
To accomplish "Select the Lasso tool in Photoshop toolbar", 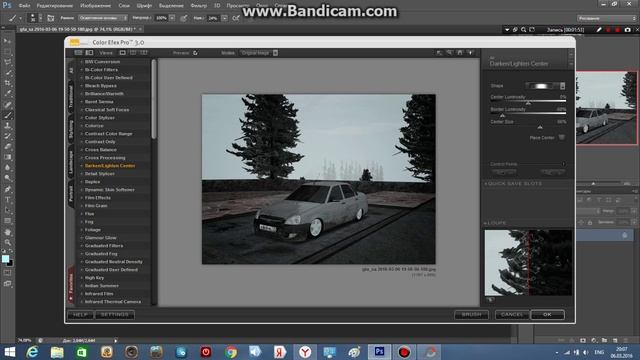I will (x=7, y=62).
